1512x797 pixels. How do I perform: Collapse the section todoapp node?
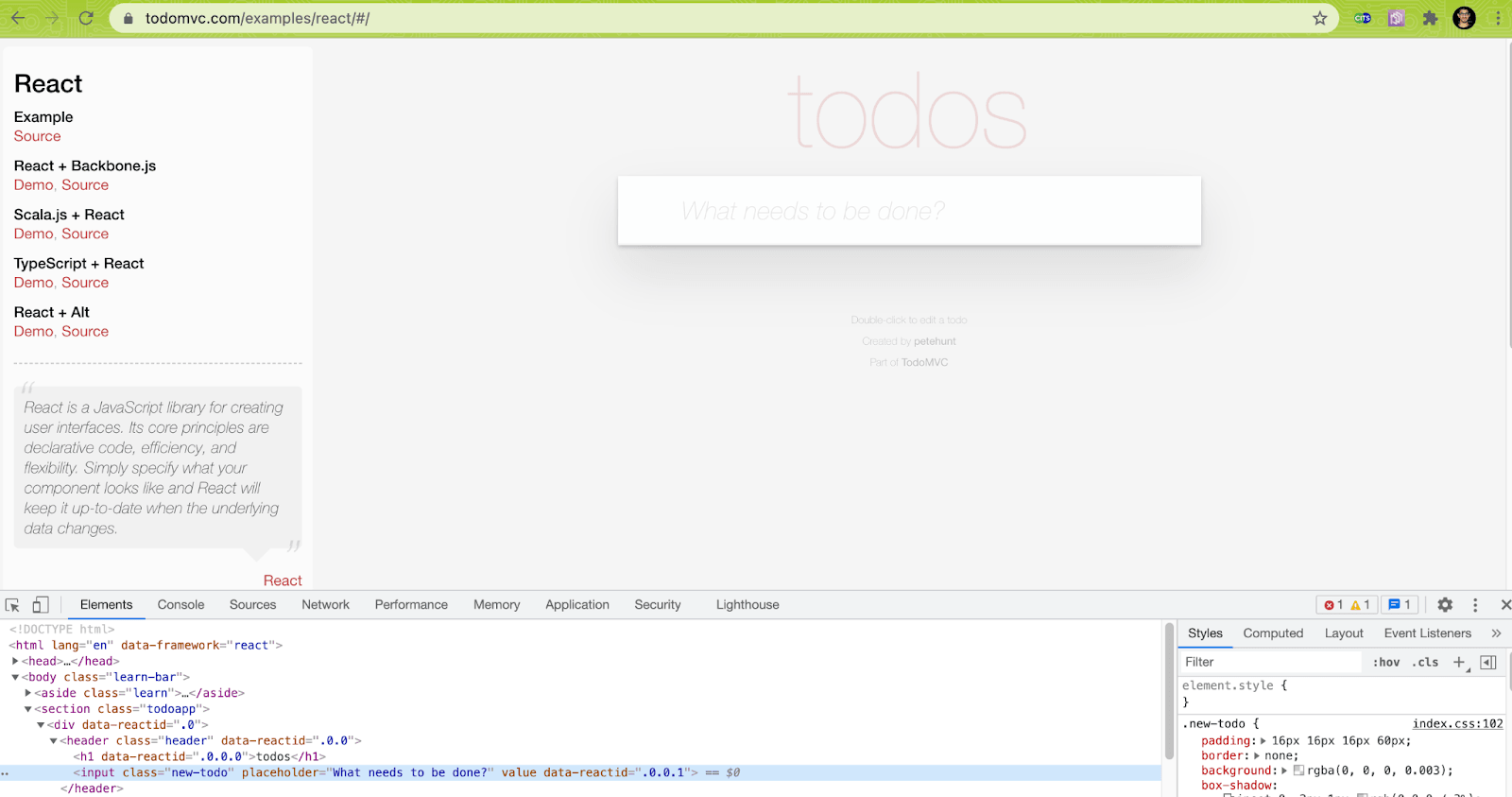pyautogui.click(x=28, y=709)
